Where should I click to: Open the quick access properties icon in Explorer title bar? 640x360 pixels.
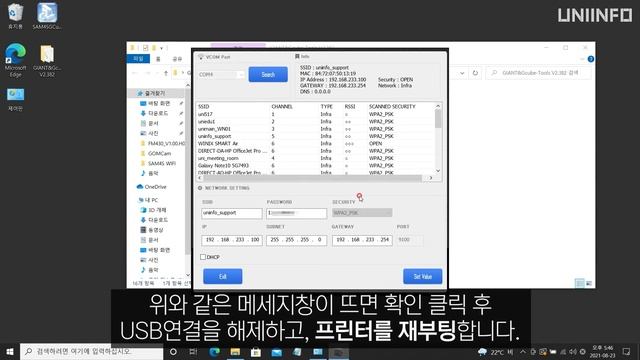tap(145, 48)
